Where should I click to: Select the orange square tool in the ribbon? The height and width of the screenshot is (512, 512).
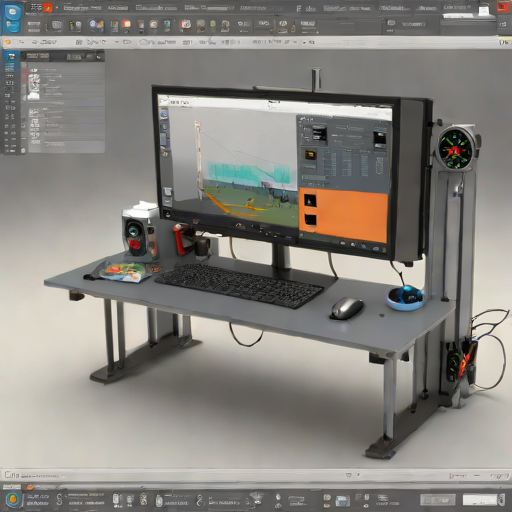(x=127, y=24)
